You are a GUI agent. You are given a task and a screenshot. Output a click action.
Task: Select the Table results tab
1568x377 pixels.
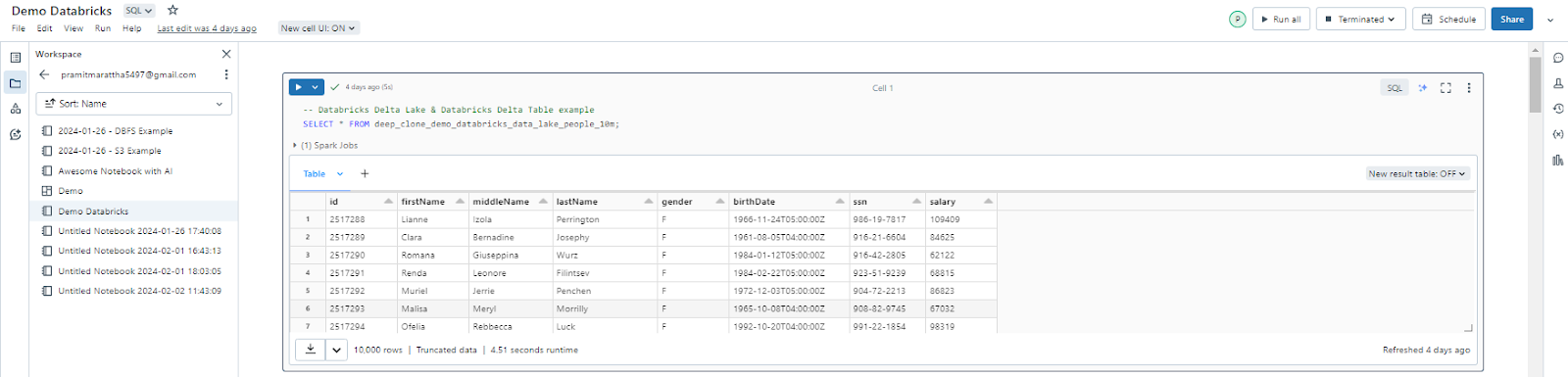pos(314,173)
